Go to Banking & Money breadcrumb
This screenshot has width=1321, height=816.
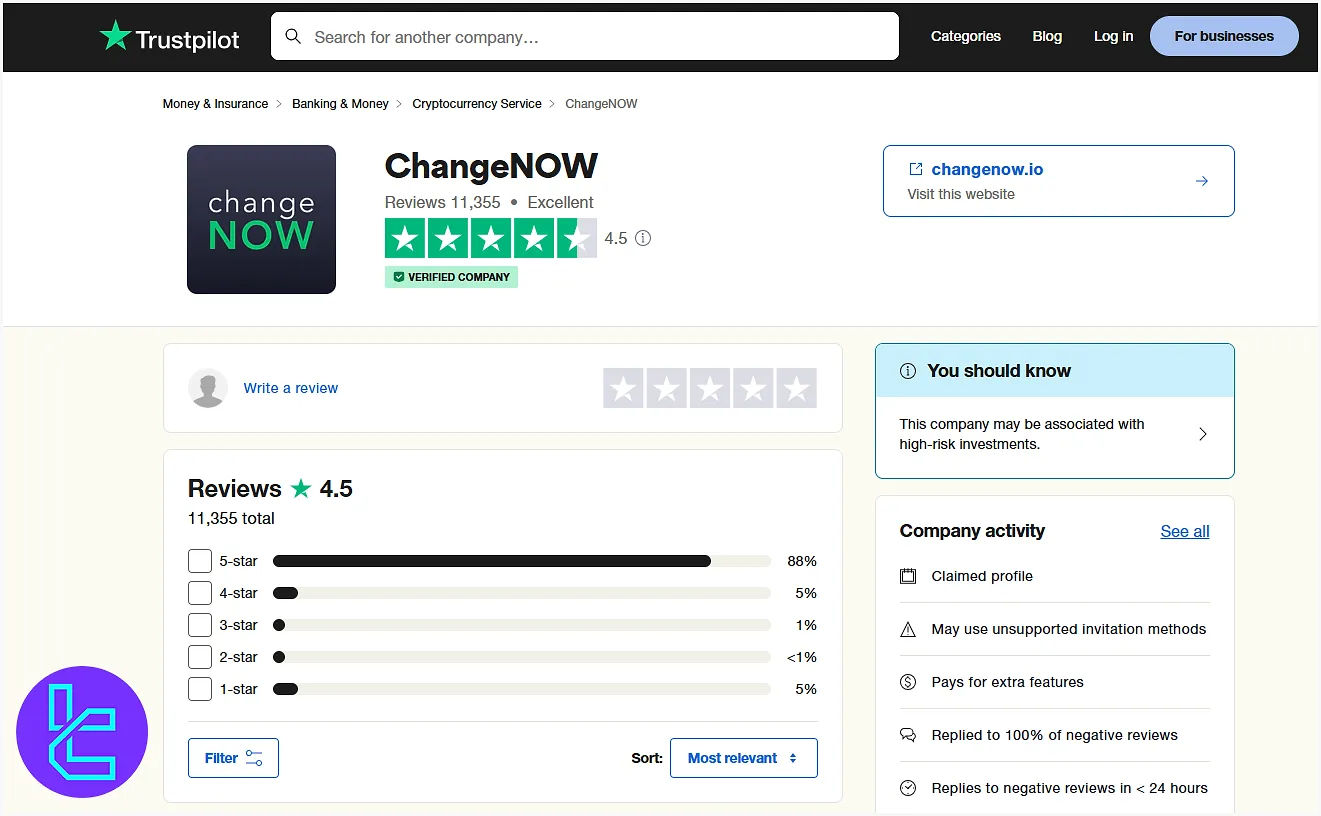click(x=340, y=104)
